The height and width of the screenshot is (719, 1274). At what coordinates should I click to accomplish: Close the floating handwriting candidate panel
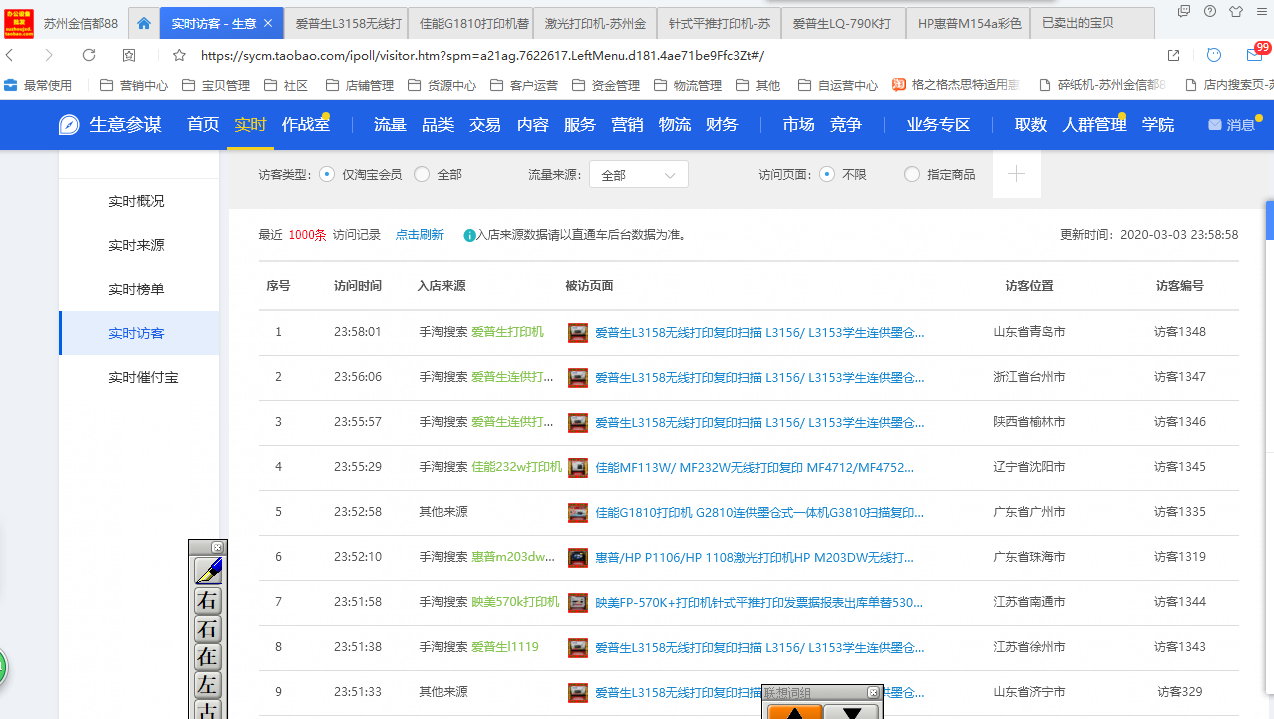217,547
